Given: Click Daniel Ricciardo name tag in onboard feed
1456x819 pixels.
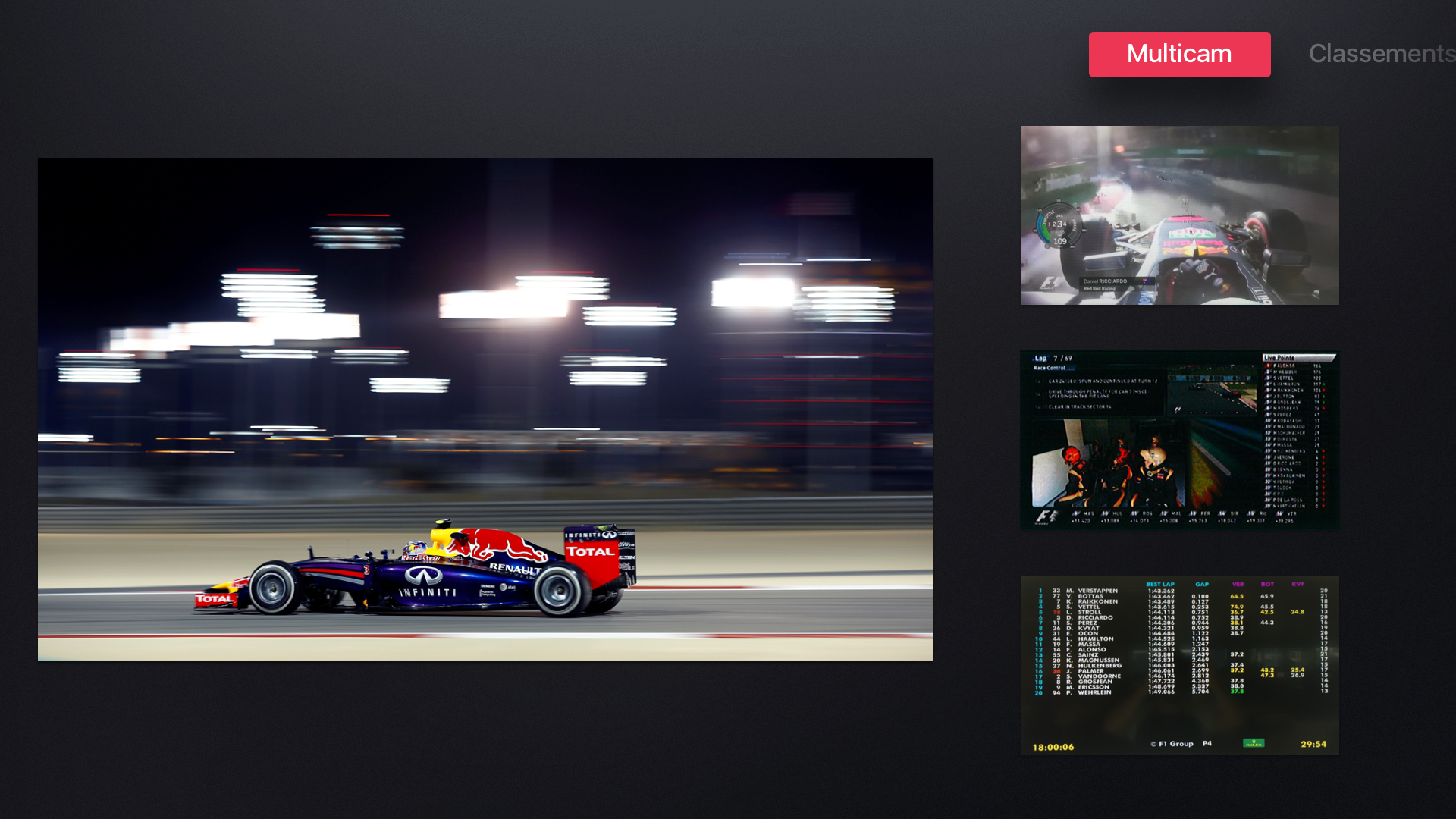Looking at the screenshot, I should tap(1107, 281).
